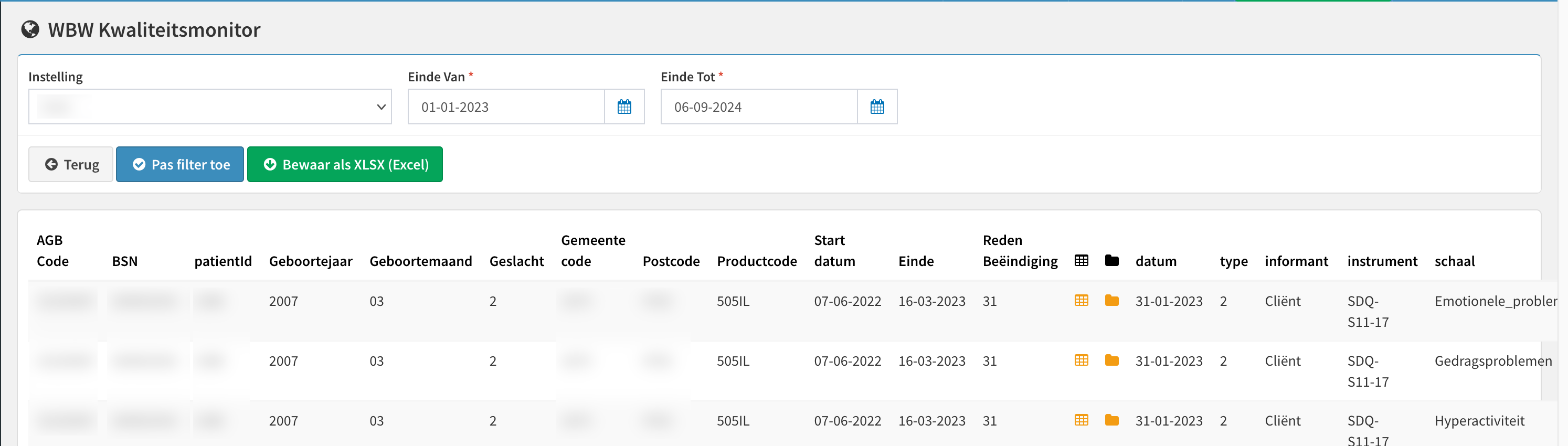
Task: Open the Einde Tot calendar picker
Action: (x=877, y=107)
